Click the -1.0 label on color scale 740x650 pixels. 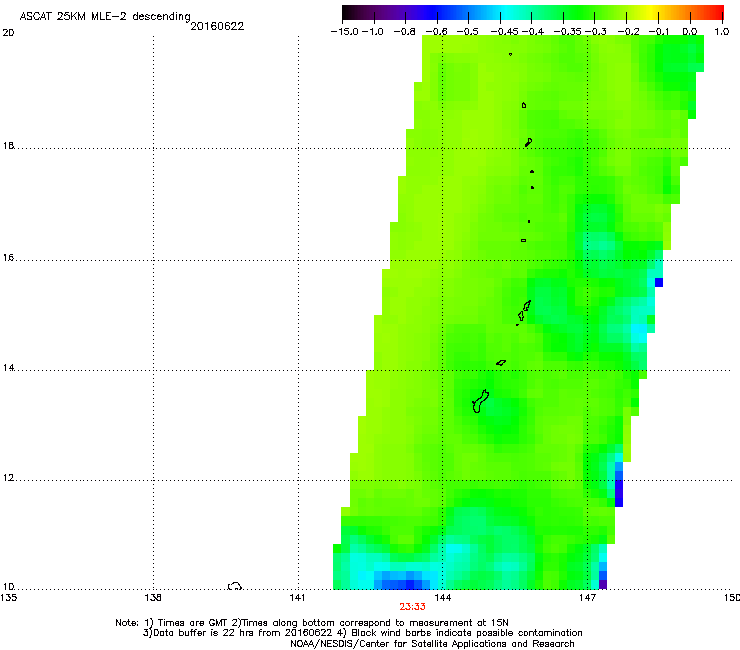[x=373, y=32]
